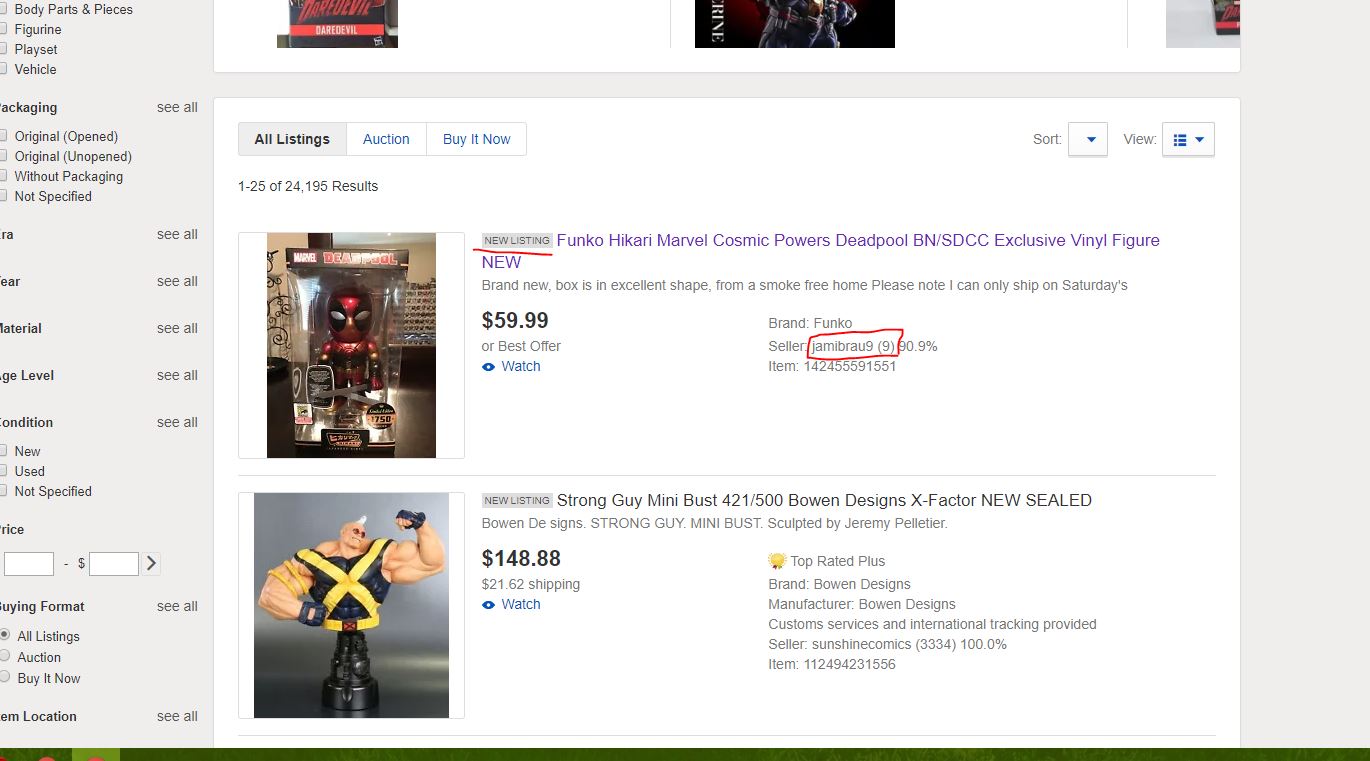This screenshot has height=761, width=1370.
Task: Check the Used condition filter
Action: [x=3, y=471]
